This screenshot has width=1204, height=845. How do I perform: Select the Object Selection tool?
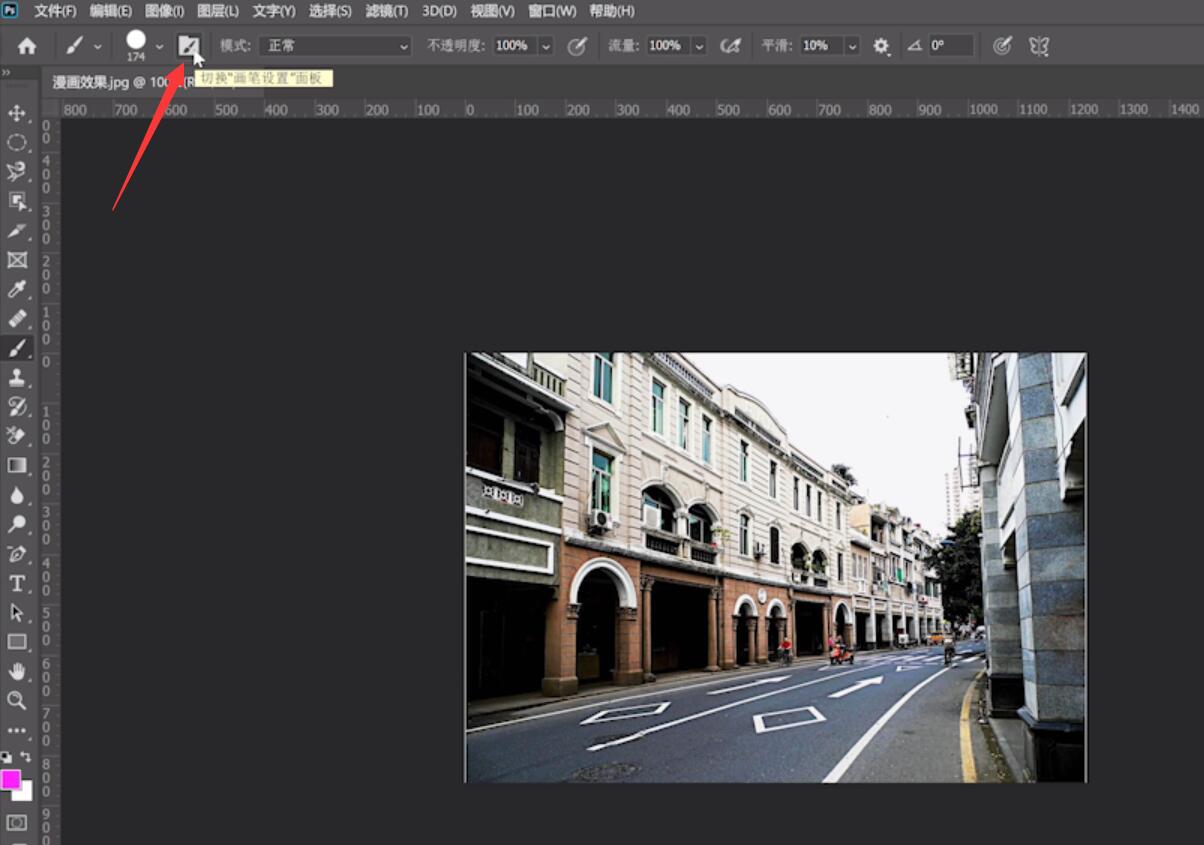point(17,201)
